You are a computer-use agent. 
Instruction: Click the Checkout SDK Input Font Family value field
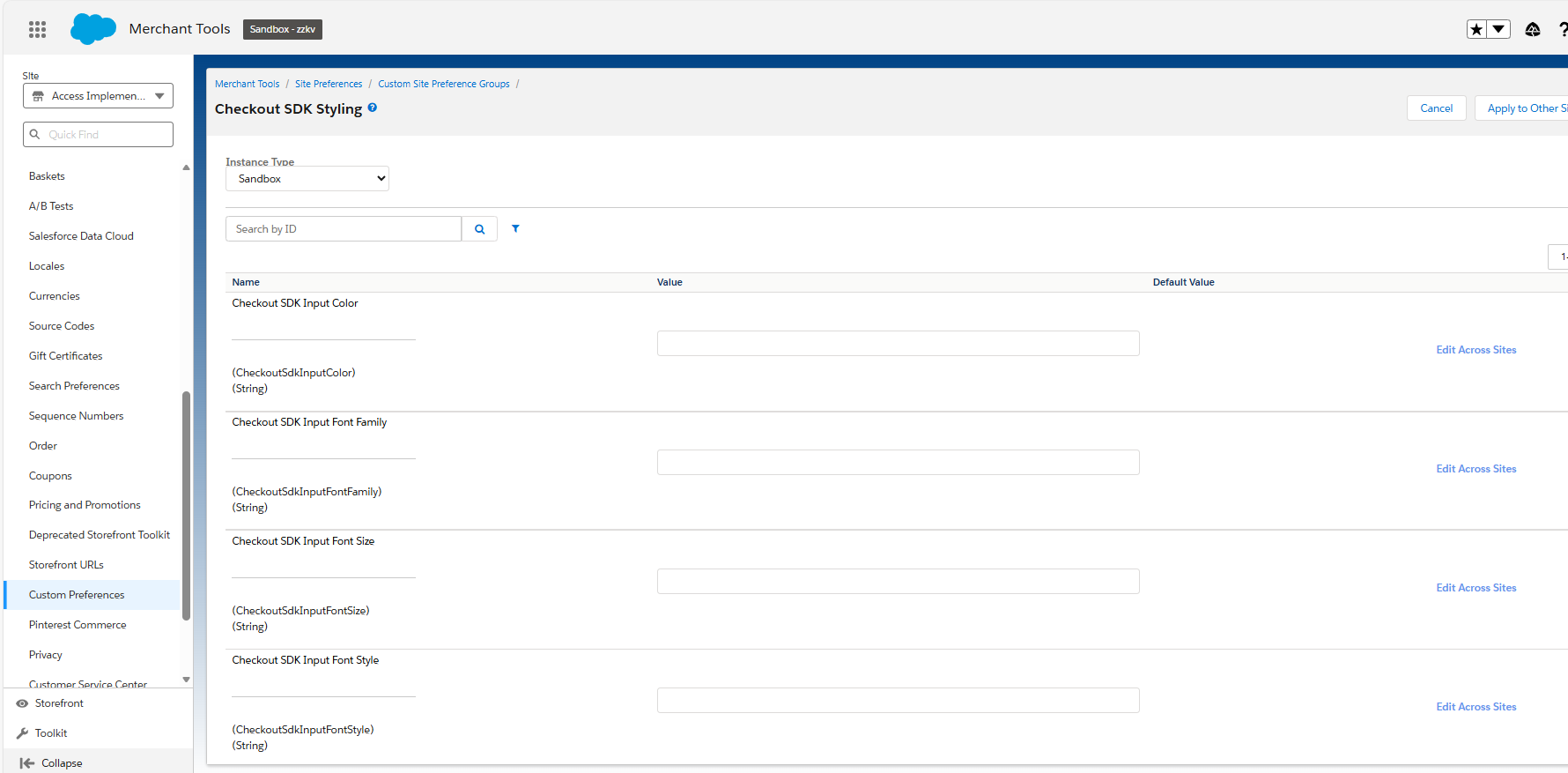point(898,463)
